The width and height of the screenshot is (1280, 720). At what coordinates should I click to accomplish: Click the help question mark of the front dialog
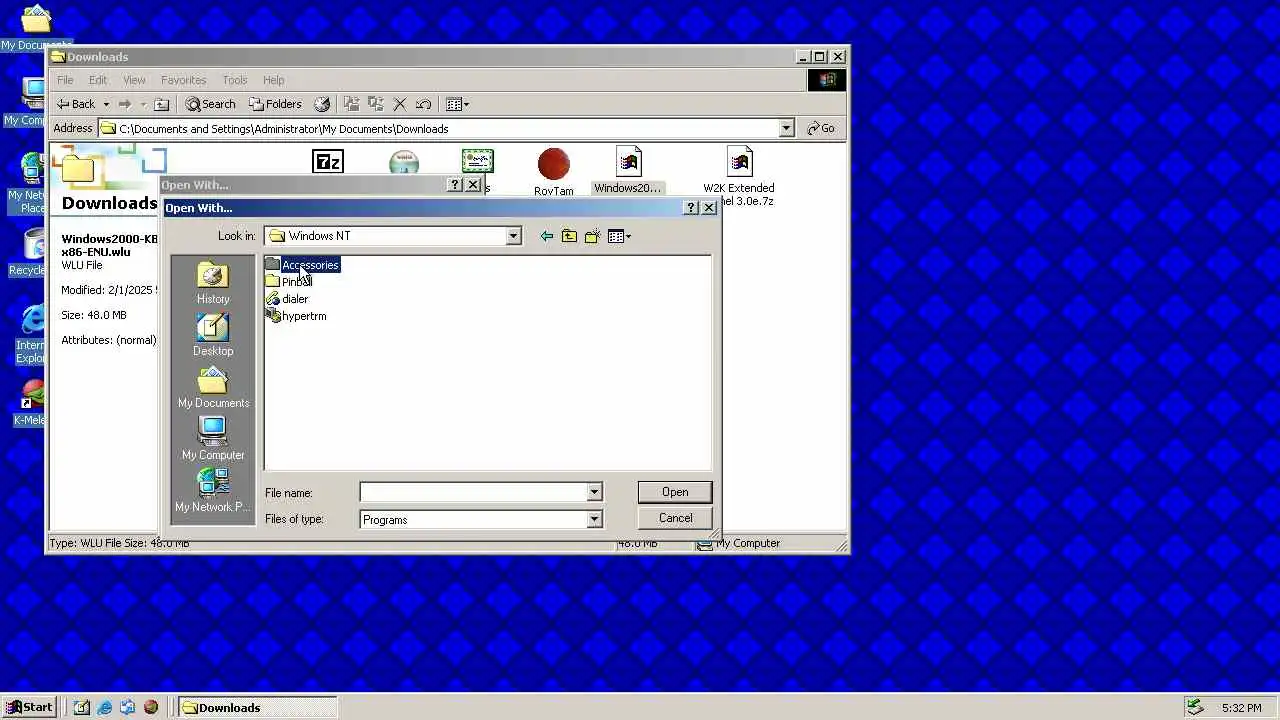(691, 208)
